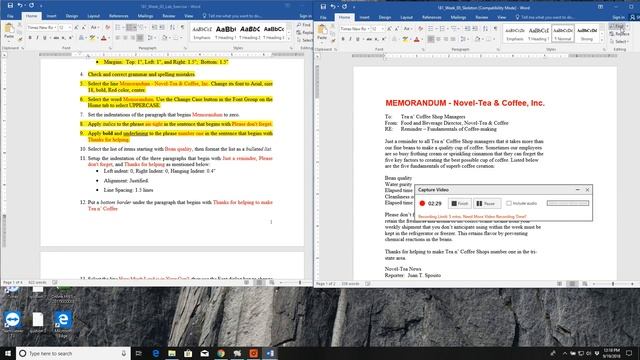Click Replace in right Word window Editing group
The width and height of the screenshot is (640, 360).
click(620, 34)
